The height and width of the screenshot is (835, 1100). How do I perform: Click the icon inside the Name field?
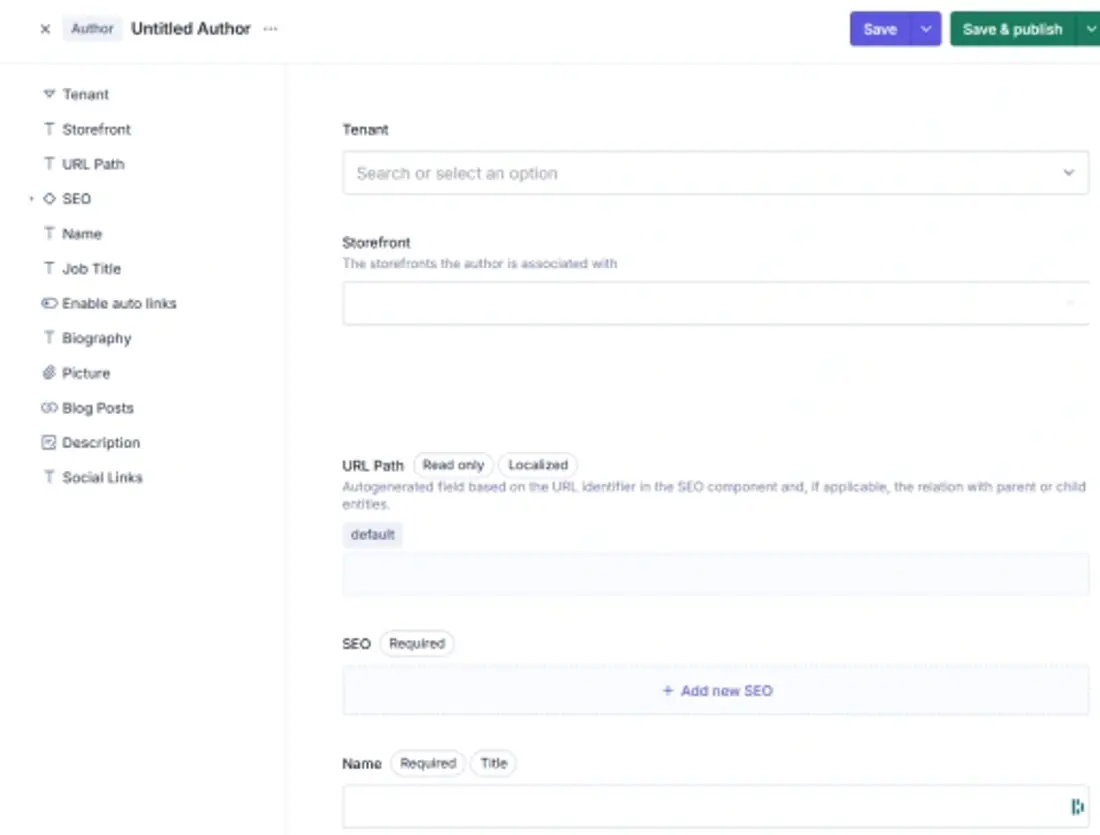[1077, 807]
